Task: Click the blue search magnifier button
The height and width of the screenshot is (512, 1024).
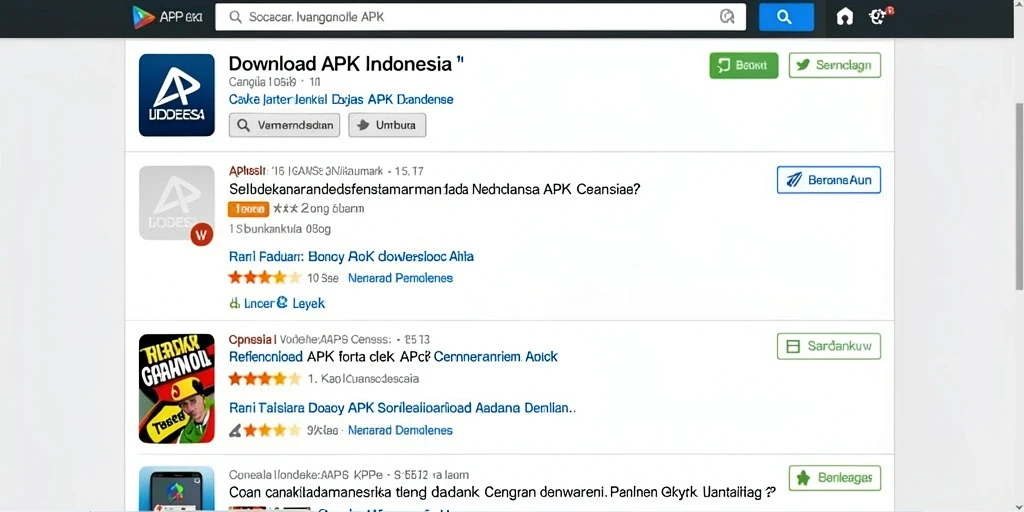Action: tap(786, 17)
